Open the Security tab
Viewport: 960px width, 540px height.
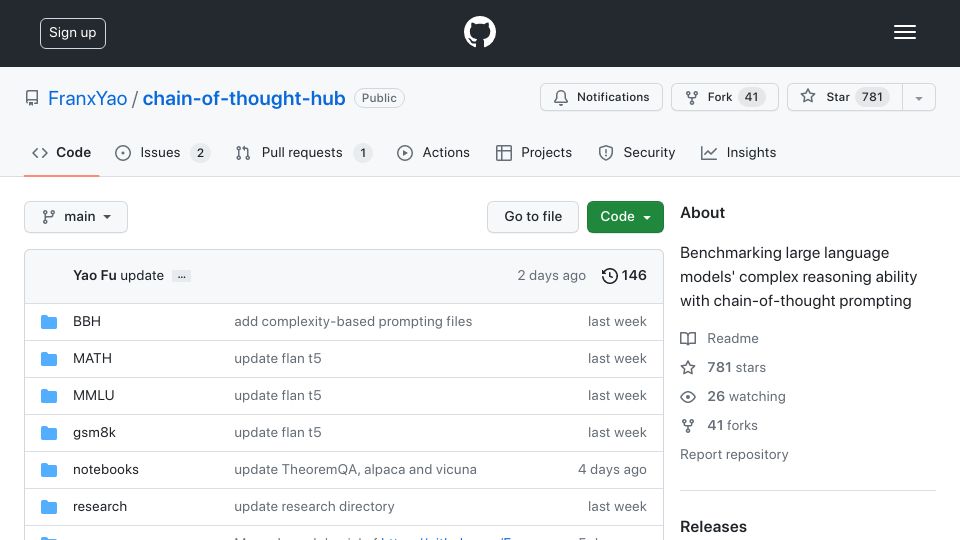637,152
